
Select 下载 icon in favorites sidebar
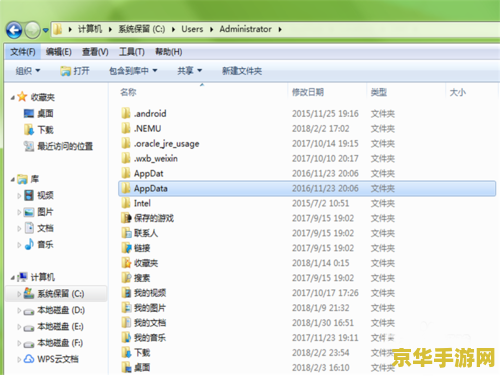[29, 130]
